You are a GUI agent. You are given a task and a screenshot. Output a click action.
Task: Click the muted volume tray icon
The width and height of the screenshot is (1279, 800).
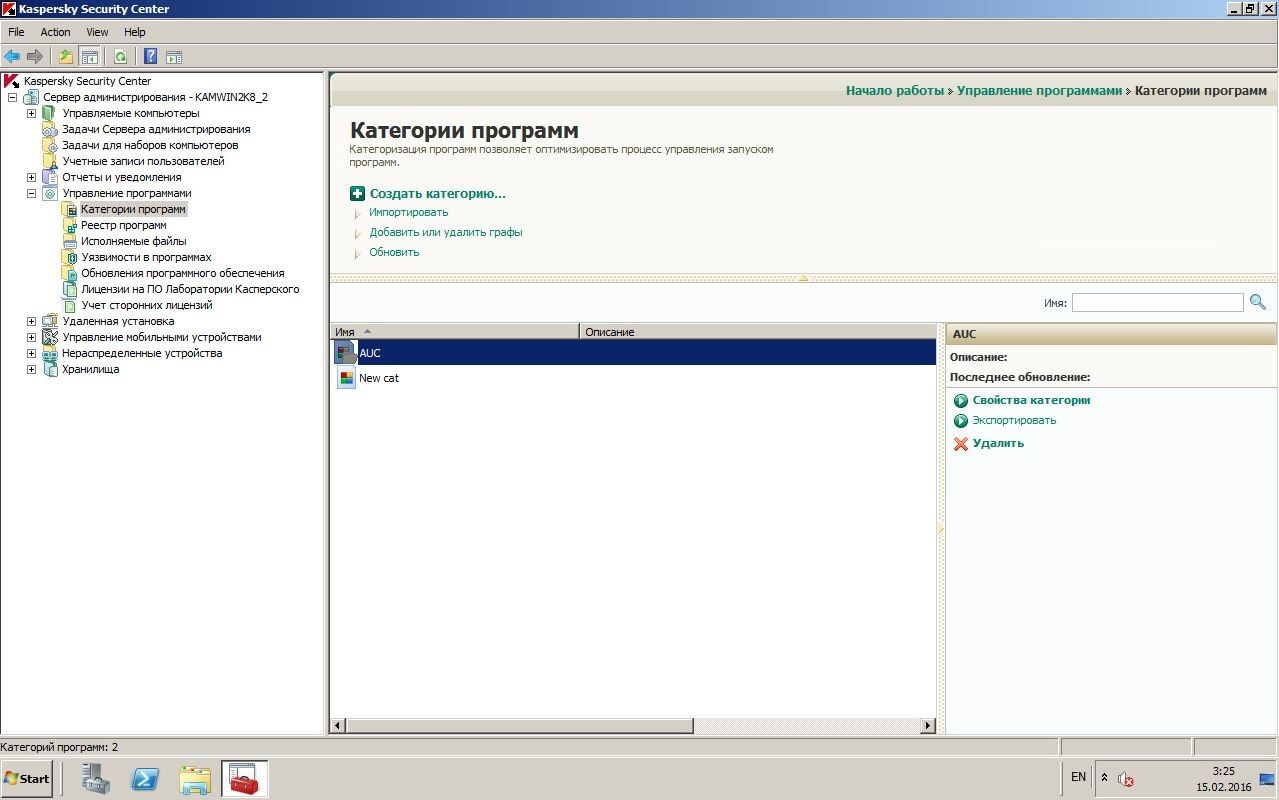pyautogui.click(x=1125, y=779)
